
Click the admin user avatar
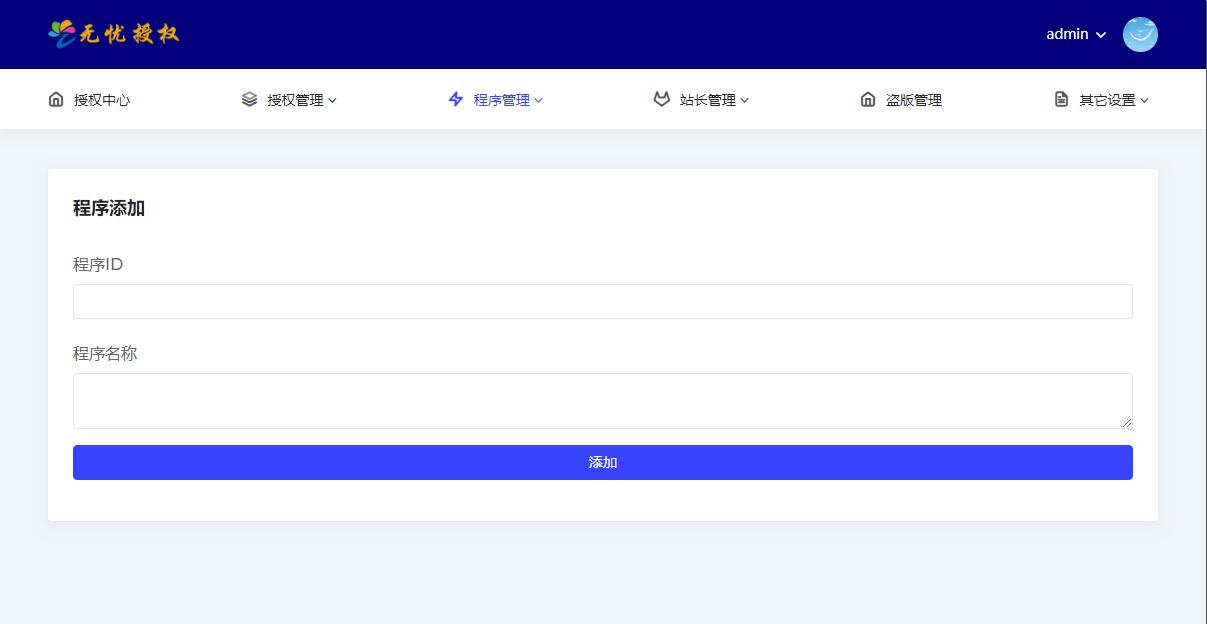(x=1140, y=34)
